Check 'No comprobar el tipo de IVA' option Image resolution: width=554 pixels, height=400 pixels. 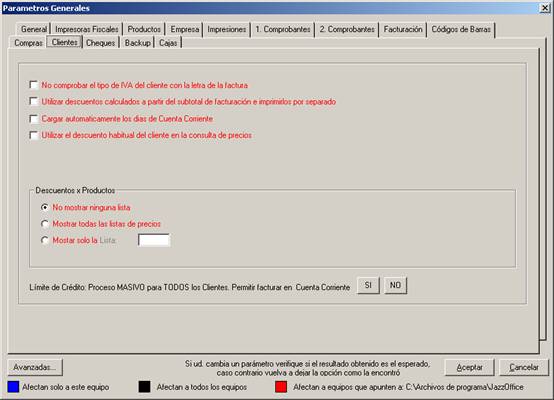click(34, 85)
